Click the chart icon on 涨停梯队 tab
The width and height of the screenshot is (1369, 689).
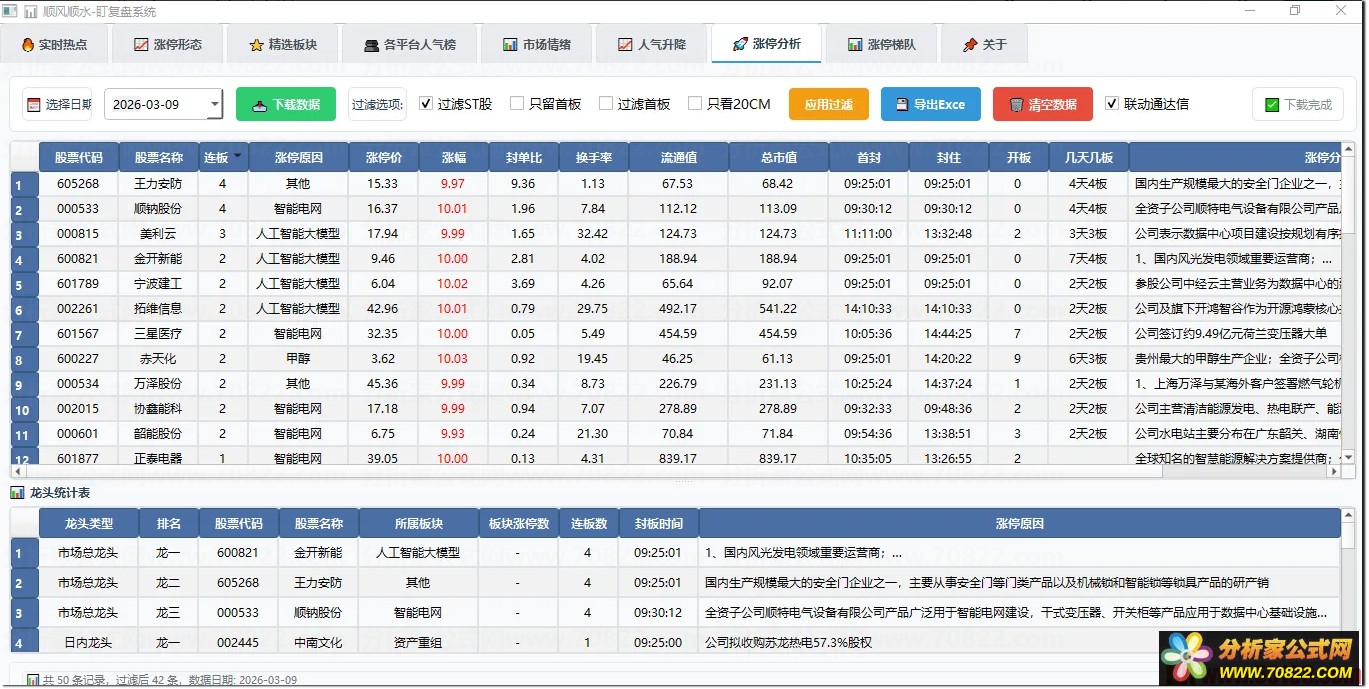coord(855,45)
